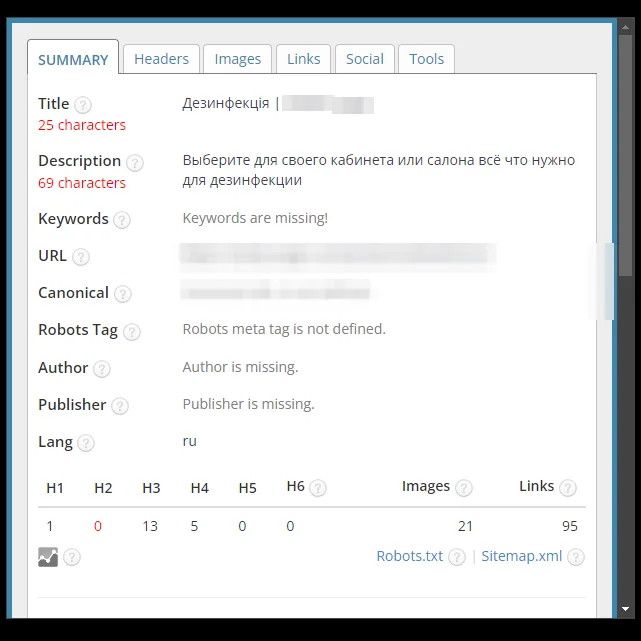Click the scrollbar down arrow
This screenshot has height=641, width=641.
pos(625,609)
